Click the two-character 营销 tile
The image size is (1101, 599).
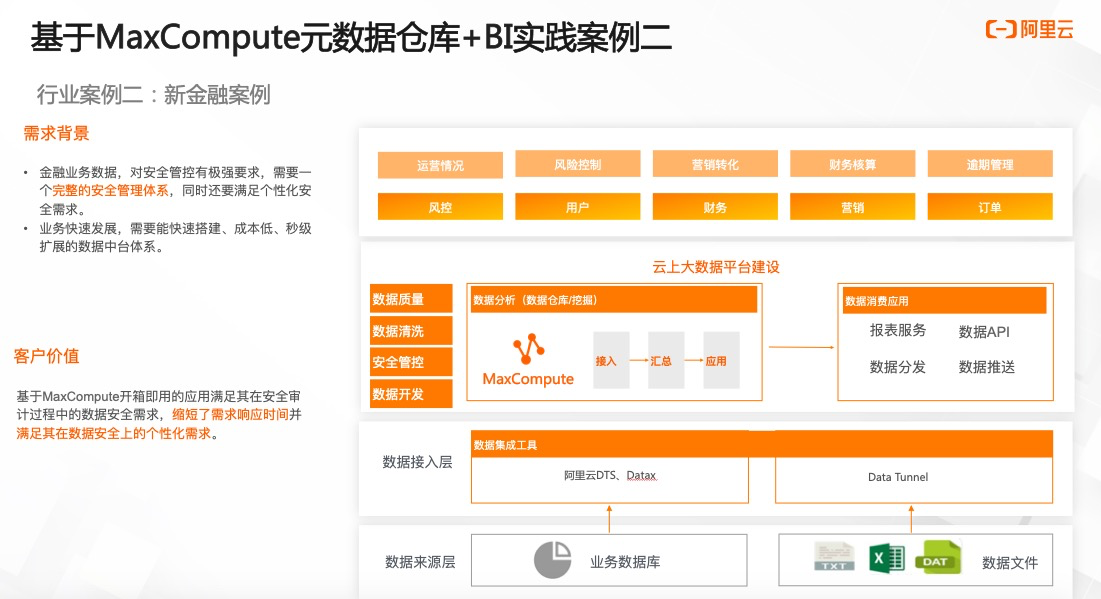click(852, 207)
